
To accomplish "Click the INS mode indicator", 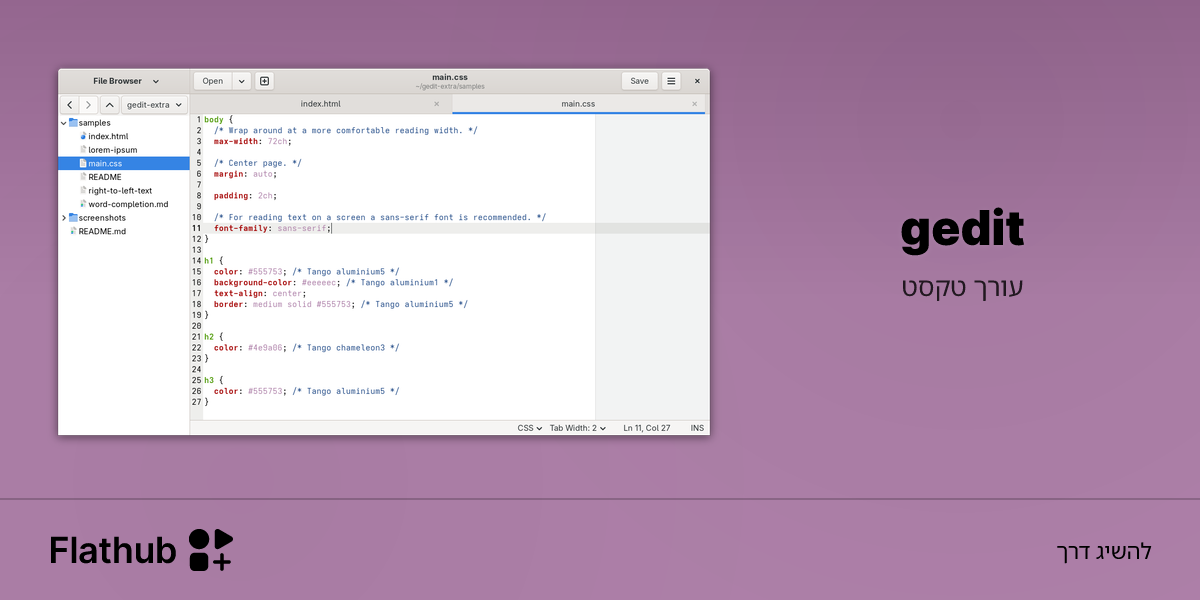I will tap(697, 428).
